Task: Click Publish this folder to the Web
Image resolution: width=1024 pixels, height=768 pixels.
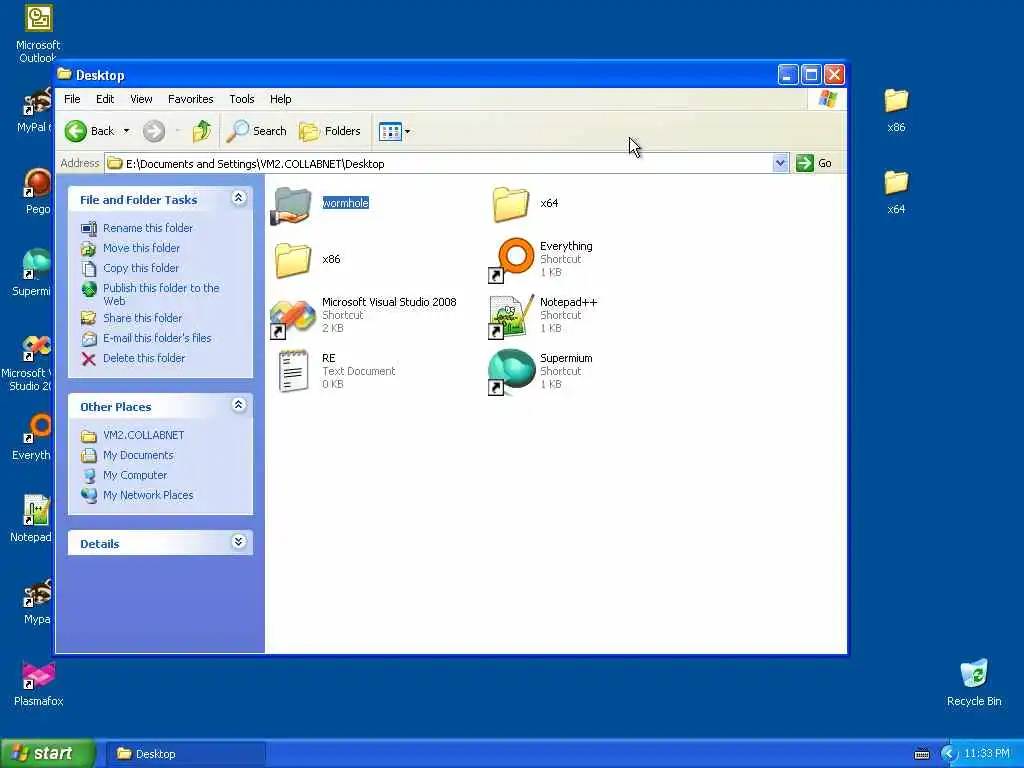Action: click(161, 295)
